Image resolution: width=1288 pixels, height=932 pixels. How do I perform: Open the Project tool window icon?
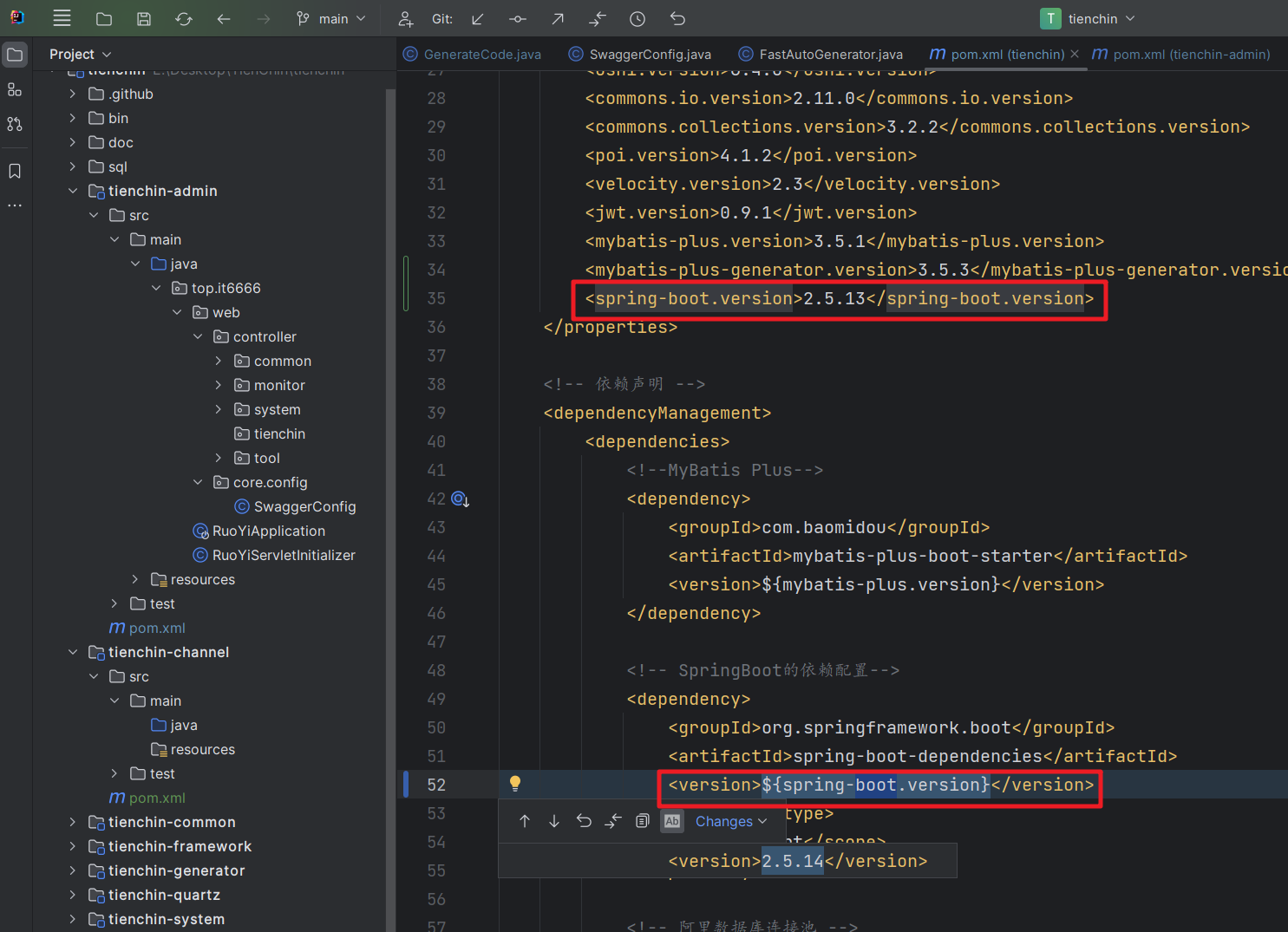coord(15,55)
